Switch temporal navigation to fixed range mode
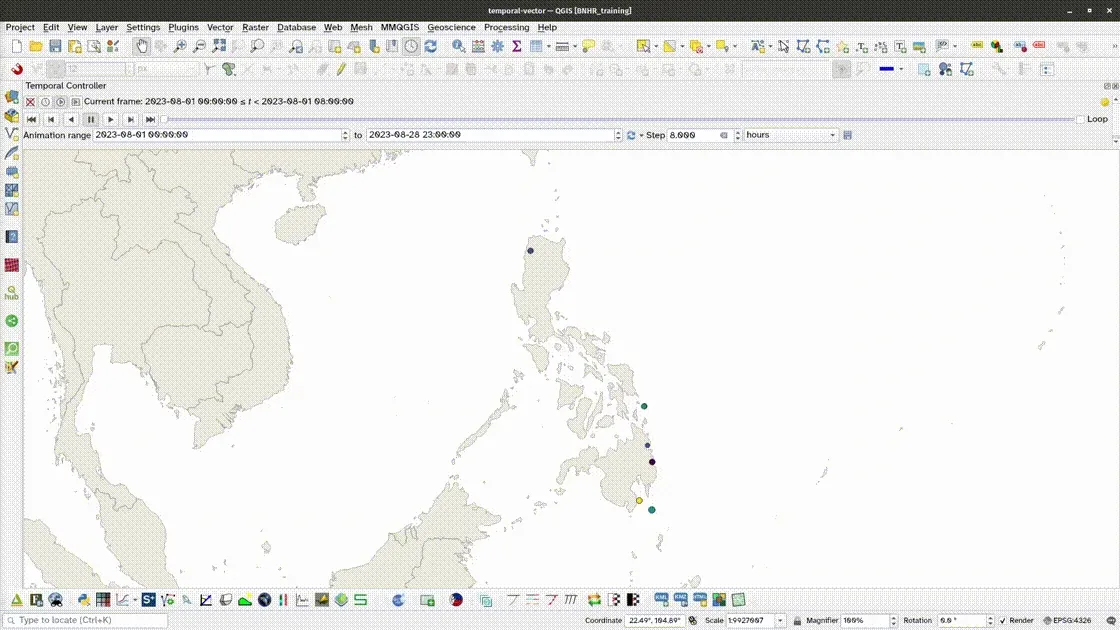 click(x=45, y=101)
